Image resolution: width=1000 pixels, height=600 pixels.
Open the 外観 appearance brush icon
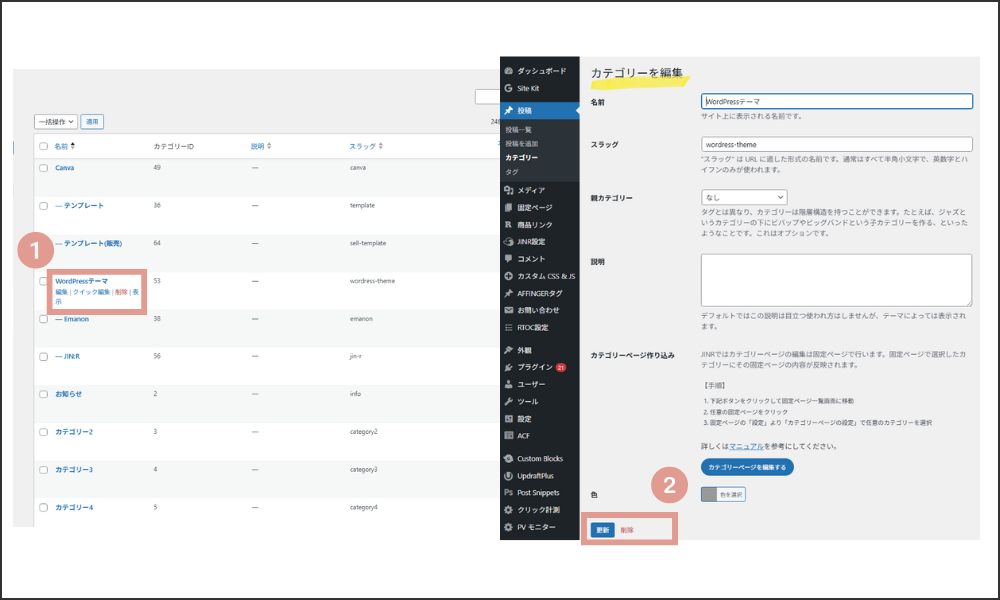point(508,350)
